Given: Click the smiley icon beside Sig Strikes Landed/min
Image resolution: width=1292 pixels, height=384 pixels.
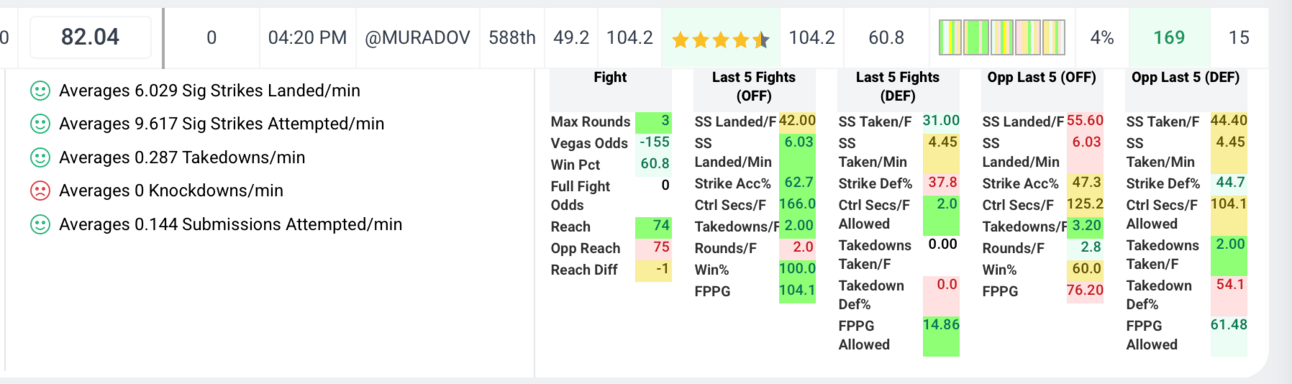Looking at the screenshot, I should pyautogui.click(x=40, y=91).
